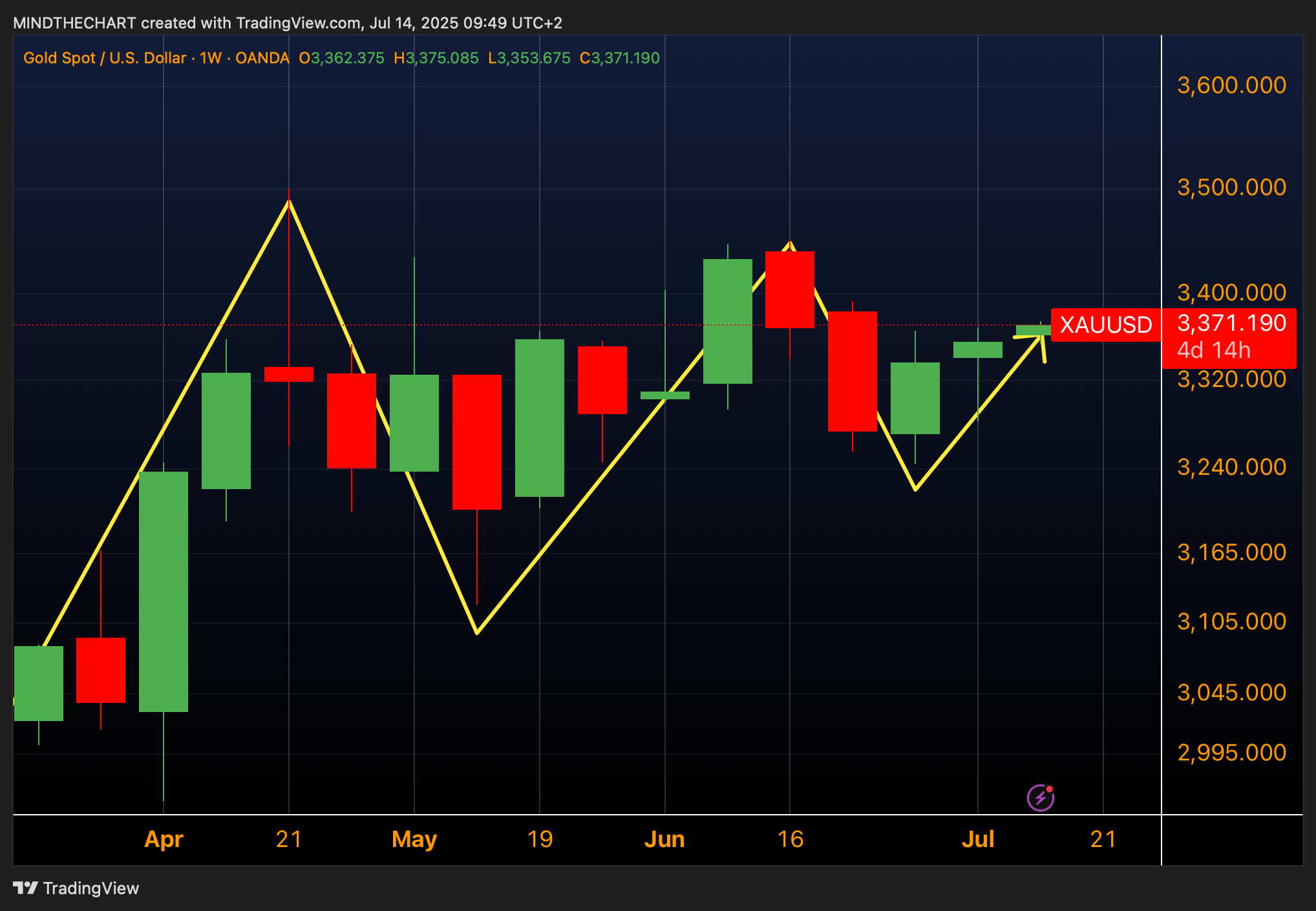Click the 2,995.000 price axis label
1316x911 pixels.
pyautogui.click(x=1231, y=753)
